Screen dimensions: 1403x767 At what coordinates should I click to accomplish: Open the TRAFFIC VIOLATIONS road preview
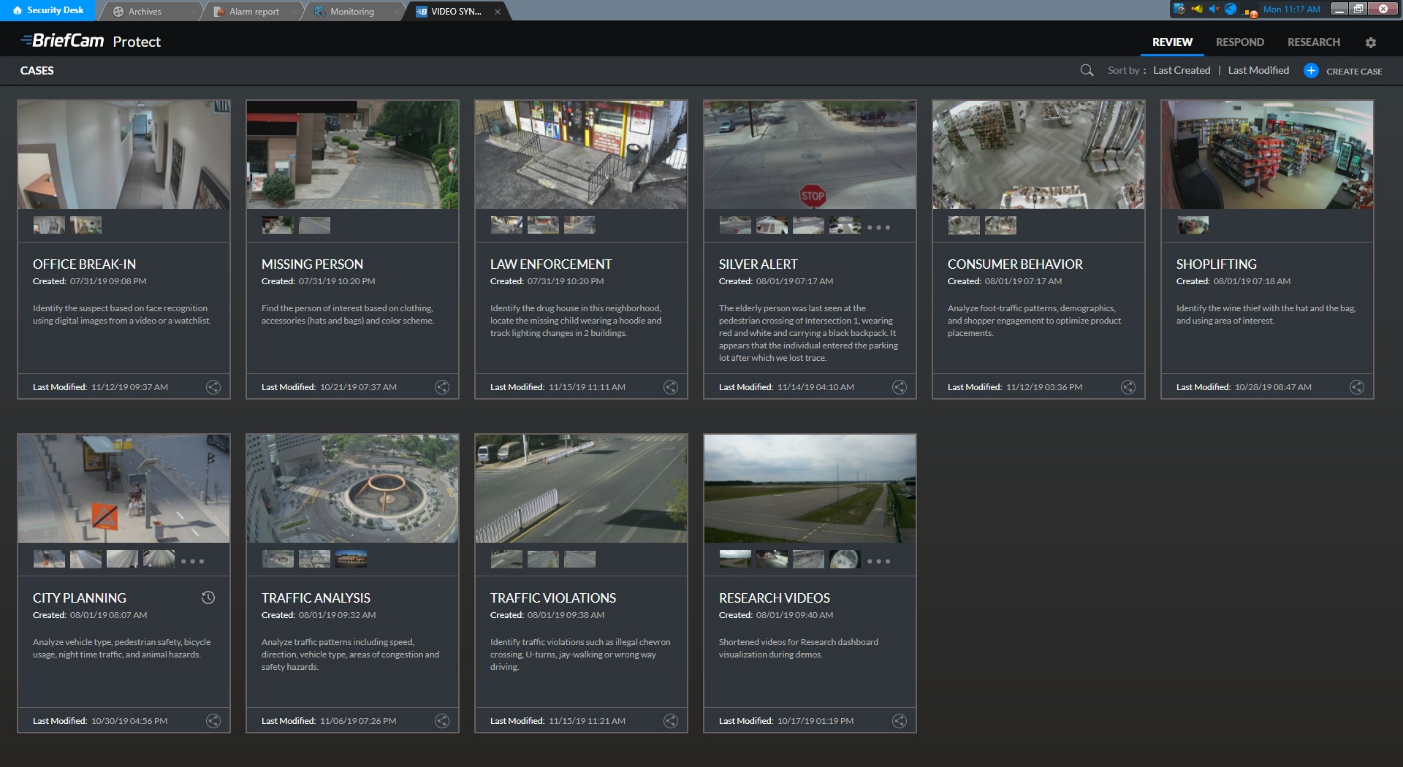click(x=581, y=488)
